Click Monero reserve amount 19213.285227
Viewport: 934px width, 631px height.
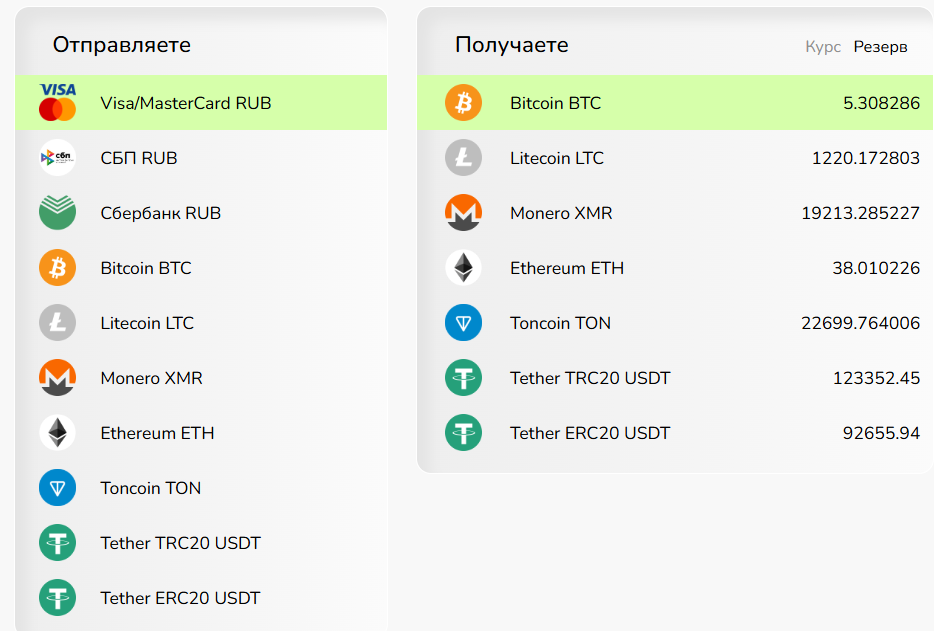point(860,213)
